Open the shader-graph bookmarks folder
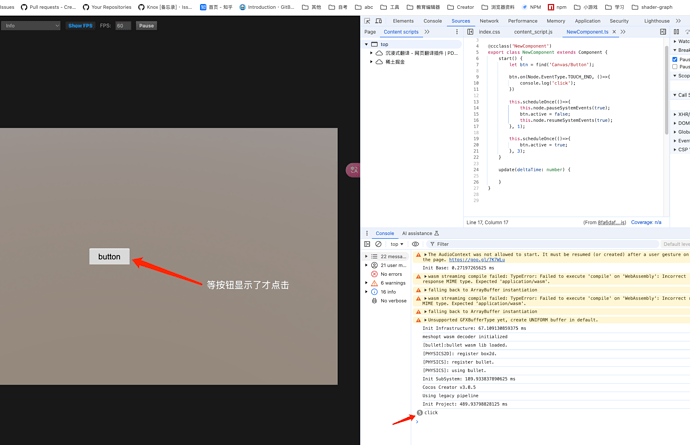The width and height of the screenshot is (690, 445). pos(652,7)
